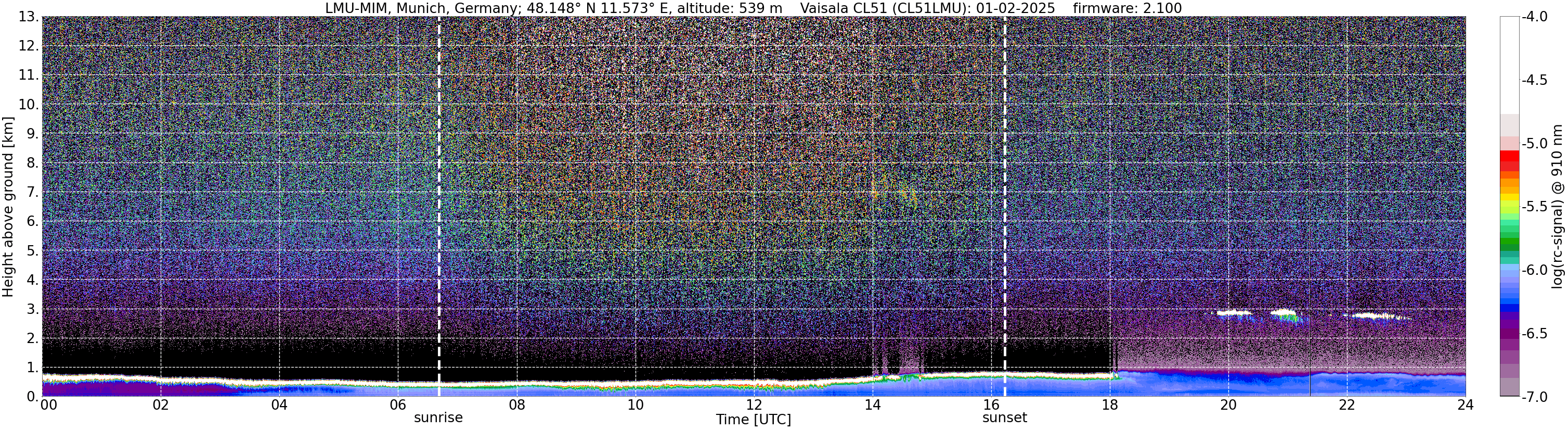
Task: Click the height axis tick label '6.'
Action: click(x=32, y=222)
